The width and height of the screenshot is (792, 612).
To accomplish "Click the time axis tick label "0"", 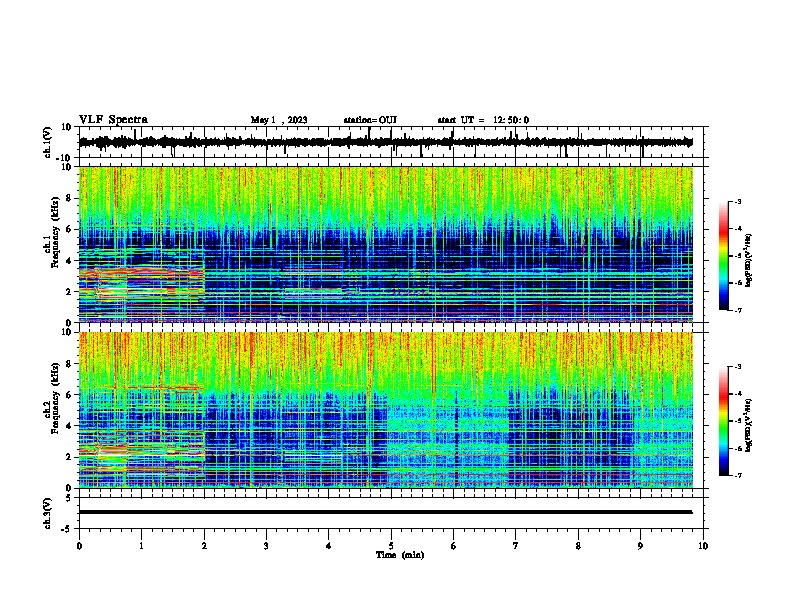I will point(79,546).
